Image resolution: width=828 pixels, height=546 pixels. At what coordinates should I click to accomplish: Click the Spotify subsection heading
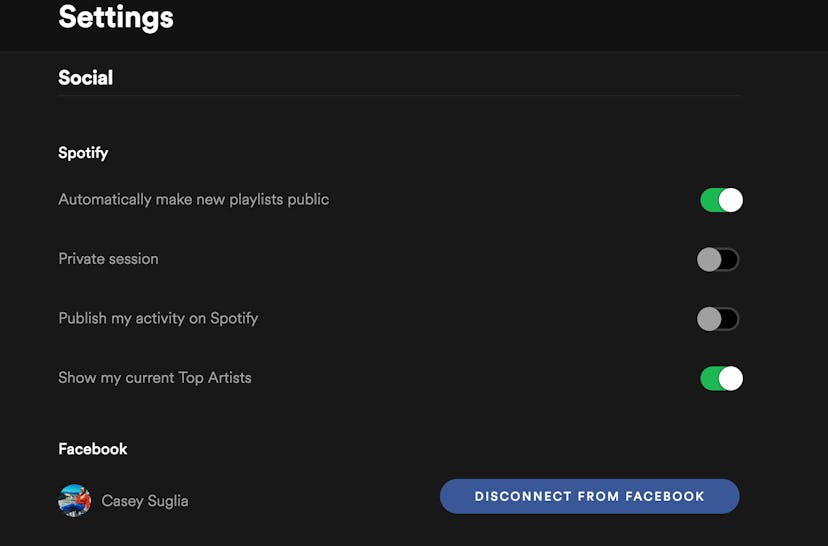(83, 153)
